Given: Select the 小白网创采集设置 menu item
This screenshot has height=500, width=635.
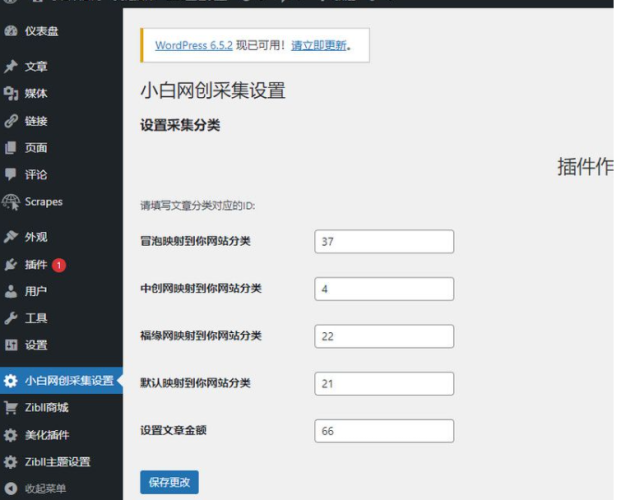Looking at the screenshot, I should point(61,381).
